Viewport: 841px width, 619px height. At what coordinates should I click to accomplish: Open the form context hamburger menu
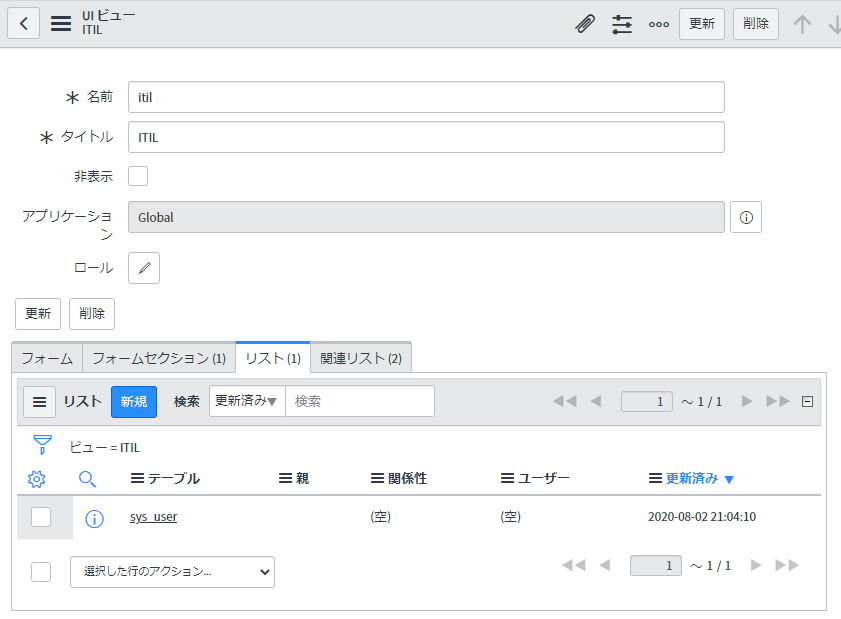click(61, 24)
